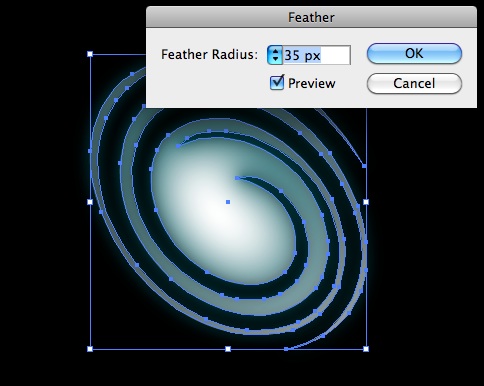
Task: Click the Preview label text
Action: point(312,83)
